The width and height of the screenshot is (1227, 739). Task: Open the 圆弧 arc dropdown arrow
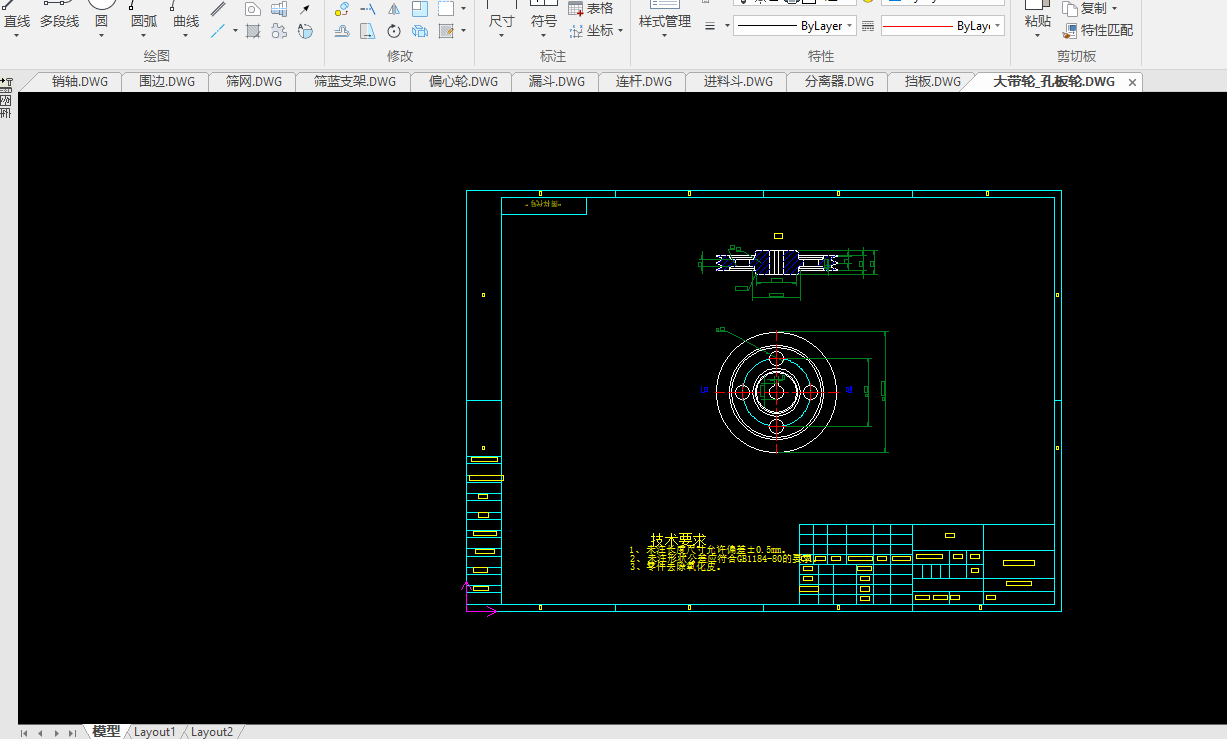click(144, 36)
